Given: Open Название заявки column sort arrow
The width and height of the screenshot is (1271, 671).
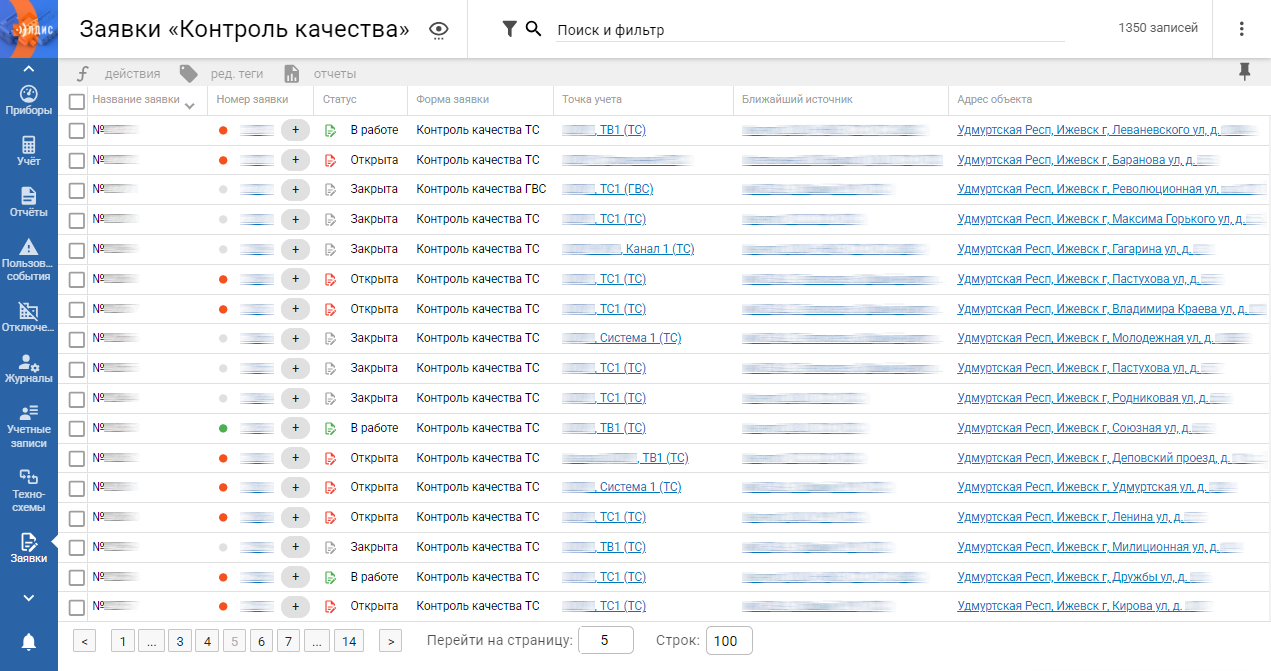Looking at the screenshot, I should tap(189, 106).
